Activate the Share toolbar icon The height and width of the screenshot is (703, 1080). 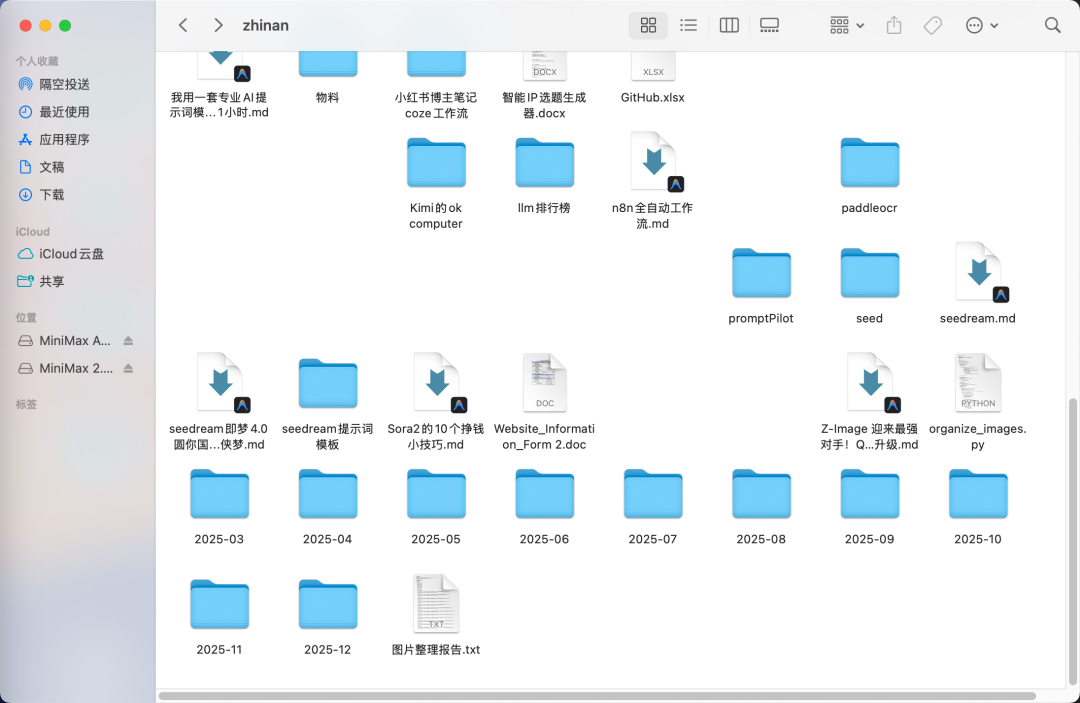(x=893, y=25)
